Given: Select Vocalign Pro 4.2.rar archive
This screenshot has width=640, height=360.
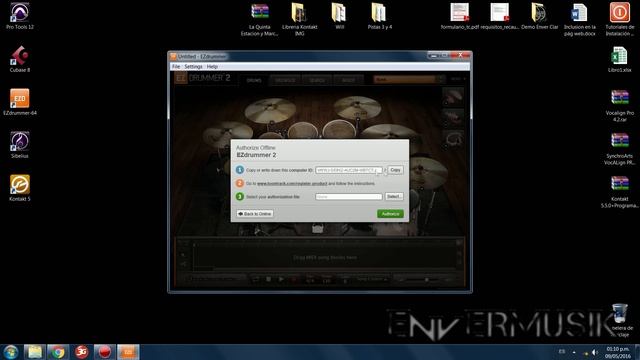Looking at the screenshot, I should (x=620, y=105).
